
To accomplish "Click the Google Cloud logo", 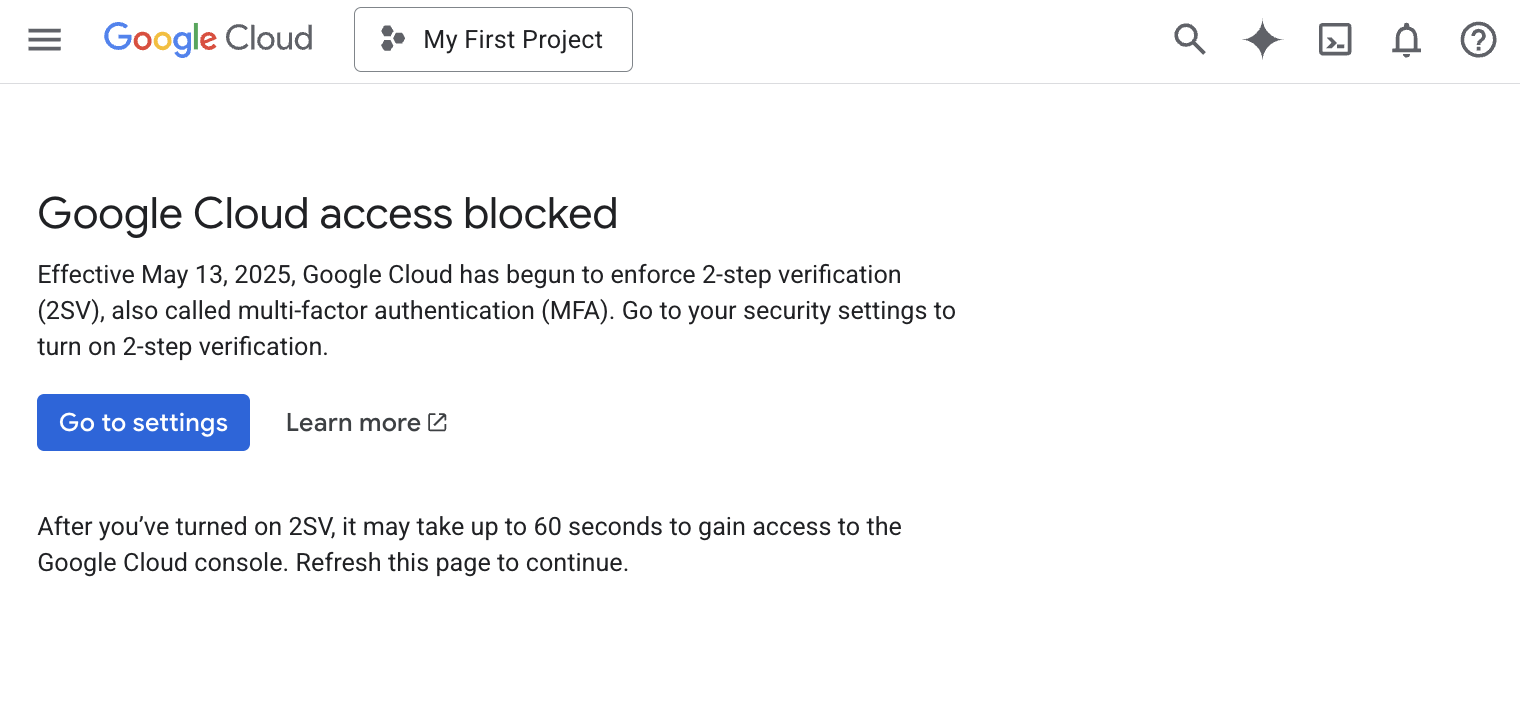I will pyautogui.click(x=207, y=39).
